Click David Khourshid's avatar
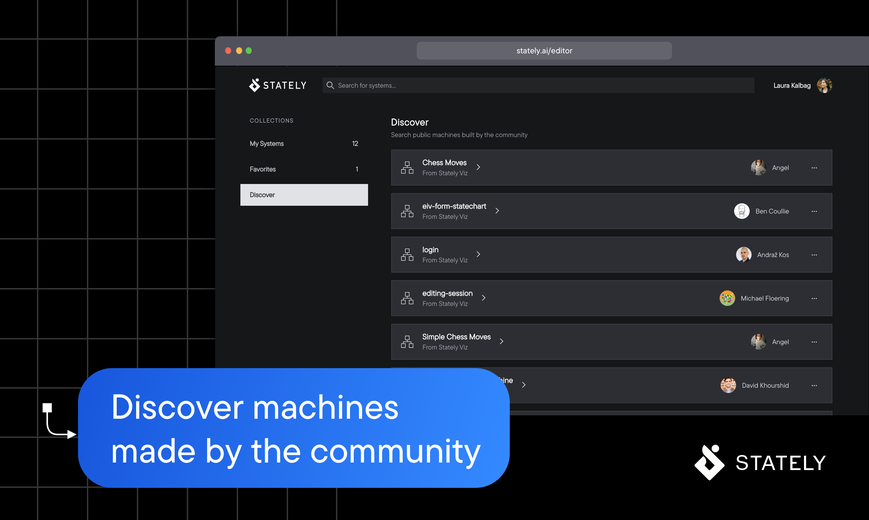This screenshot has height=520, width=869. [x=728, y=385]
